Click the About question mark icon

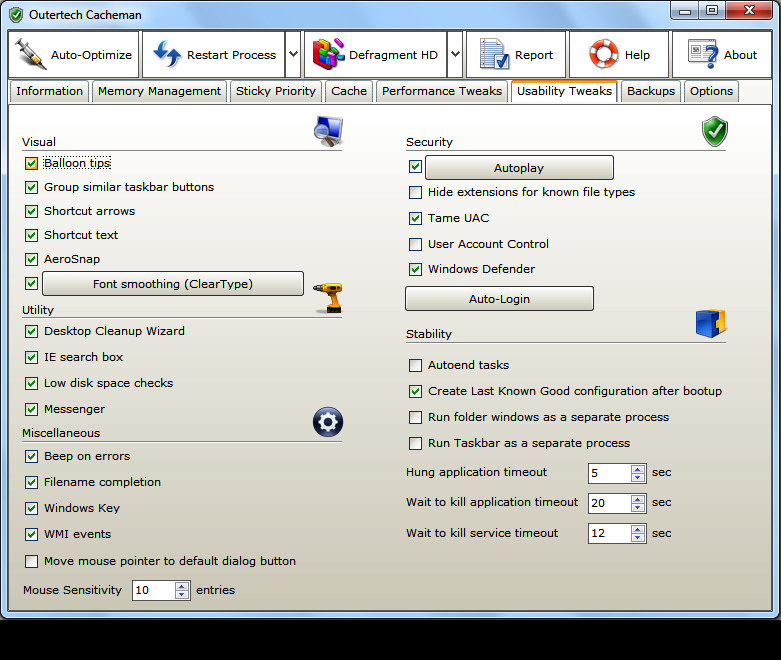(x=703, y=54)
